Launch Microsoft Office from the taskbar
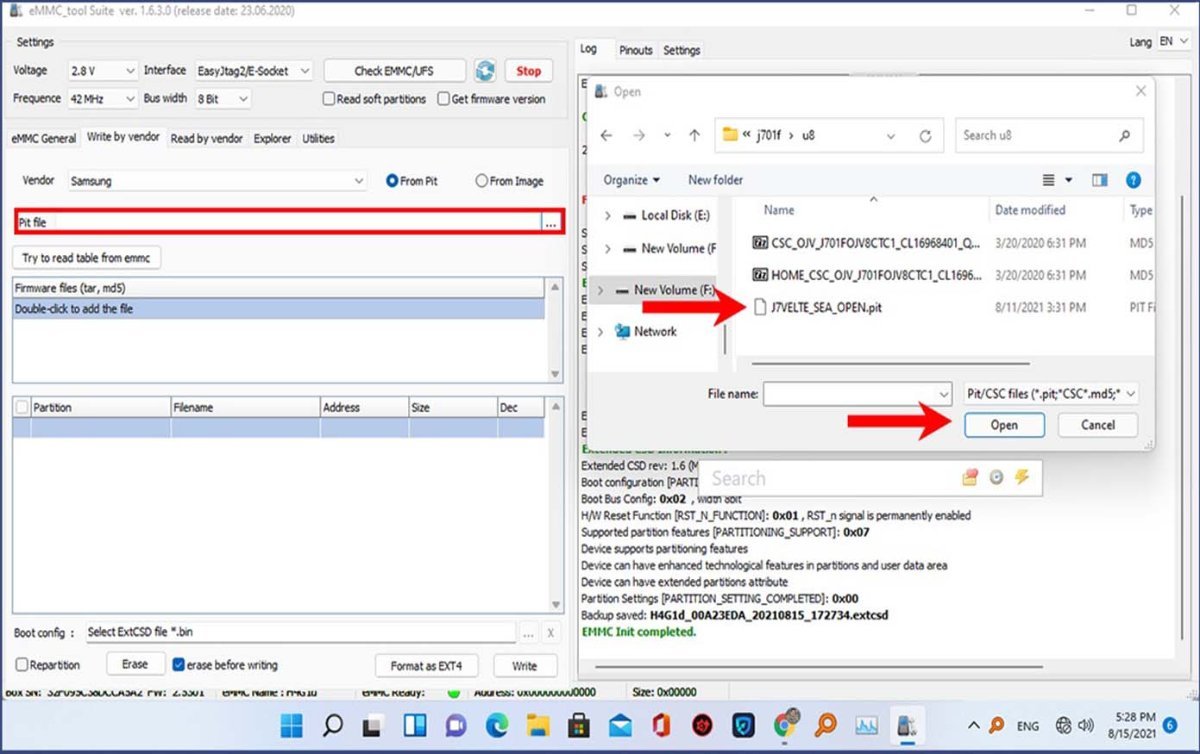 point(661,724)
